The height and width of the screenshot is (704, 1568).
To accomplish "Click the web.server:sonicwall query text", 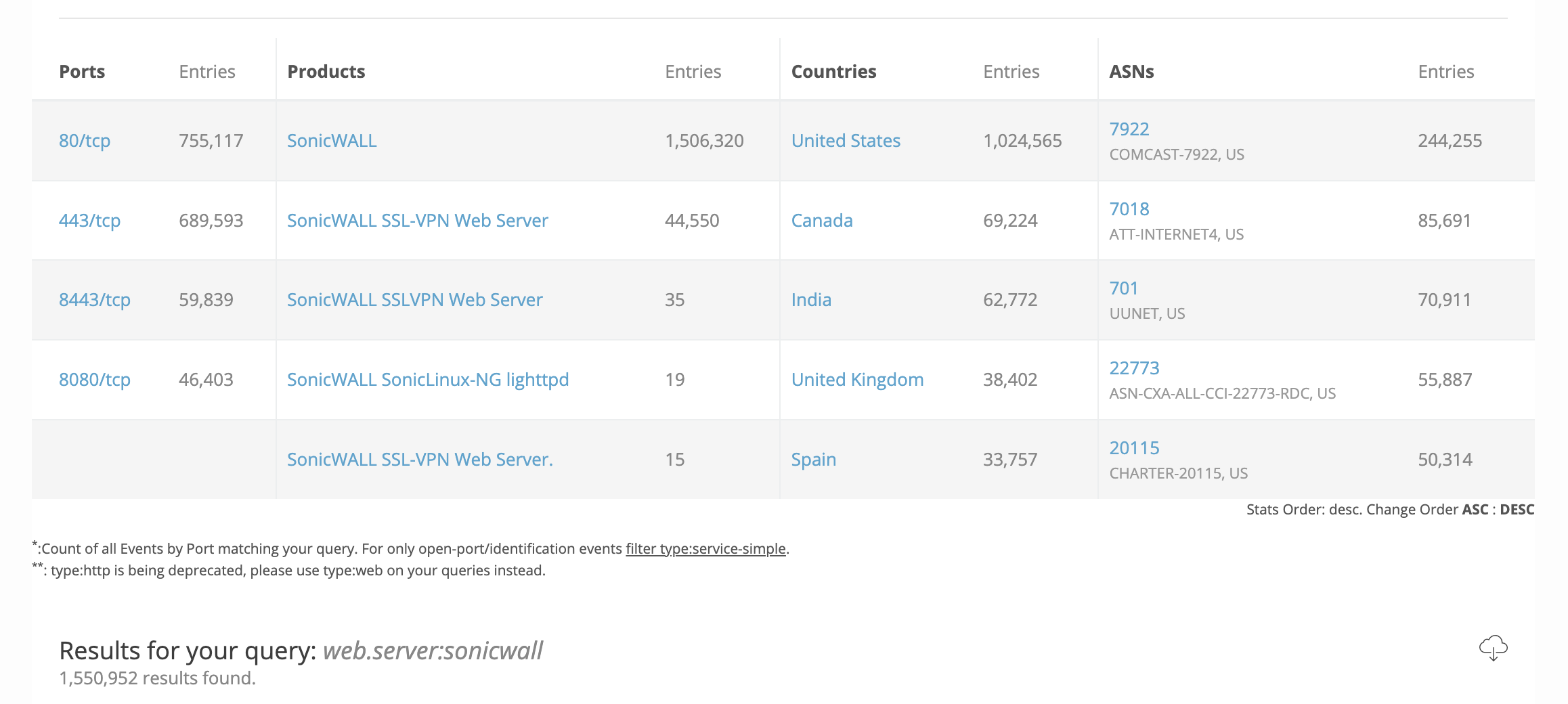I will (433, 651).
